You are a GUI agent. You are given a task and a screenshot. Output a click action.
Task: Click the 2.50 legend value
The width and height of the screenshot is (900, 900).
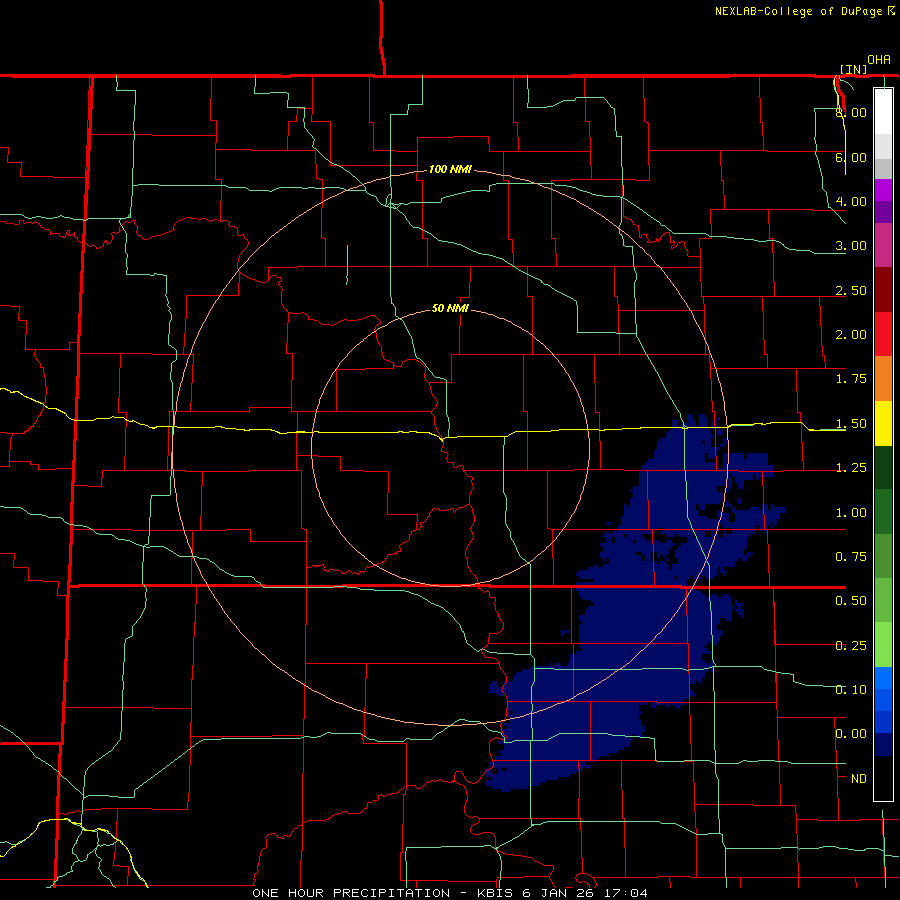tap(851, 290)
